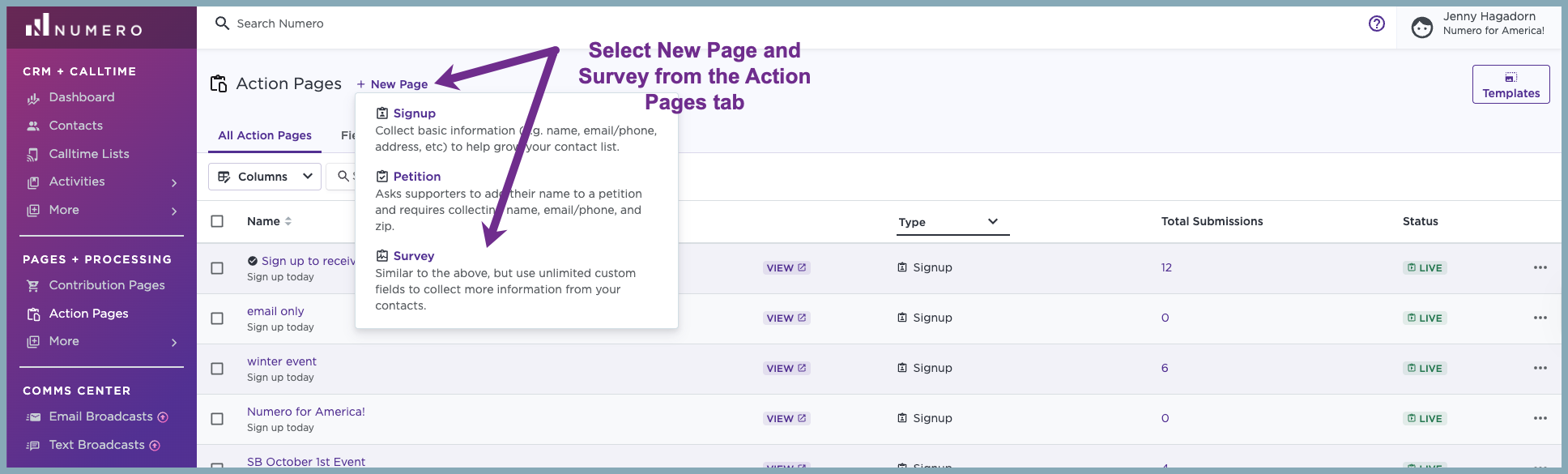Click the LIVE status badge for 'winter event'
Viewport: 1568px width, 474px height.
click(x=1425, y=369)
